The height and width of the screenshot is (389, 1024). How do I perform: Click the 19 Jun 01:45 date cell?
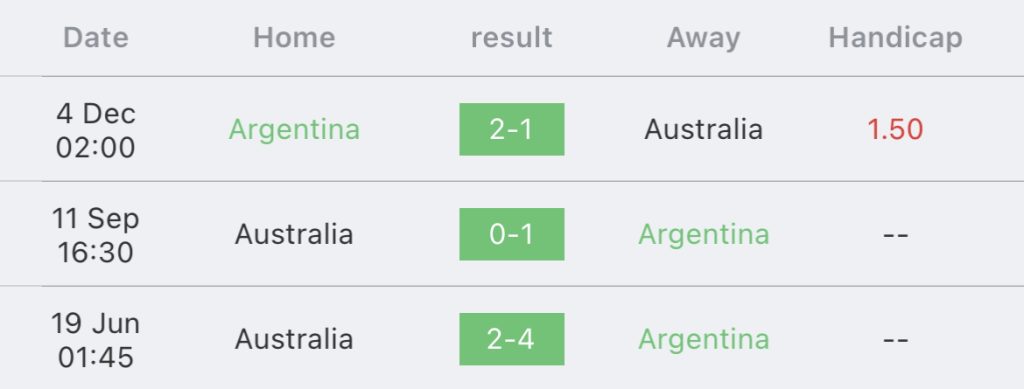[x=96, y=340]
